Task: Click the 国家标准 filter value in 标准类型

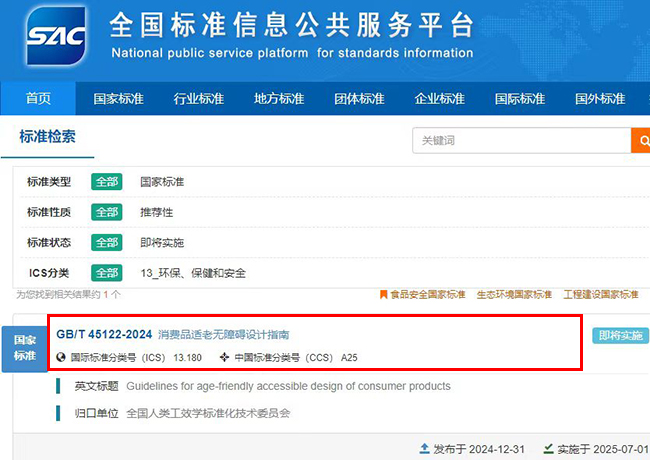Action: tap(162, 182)
